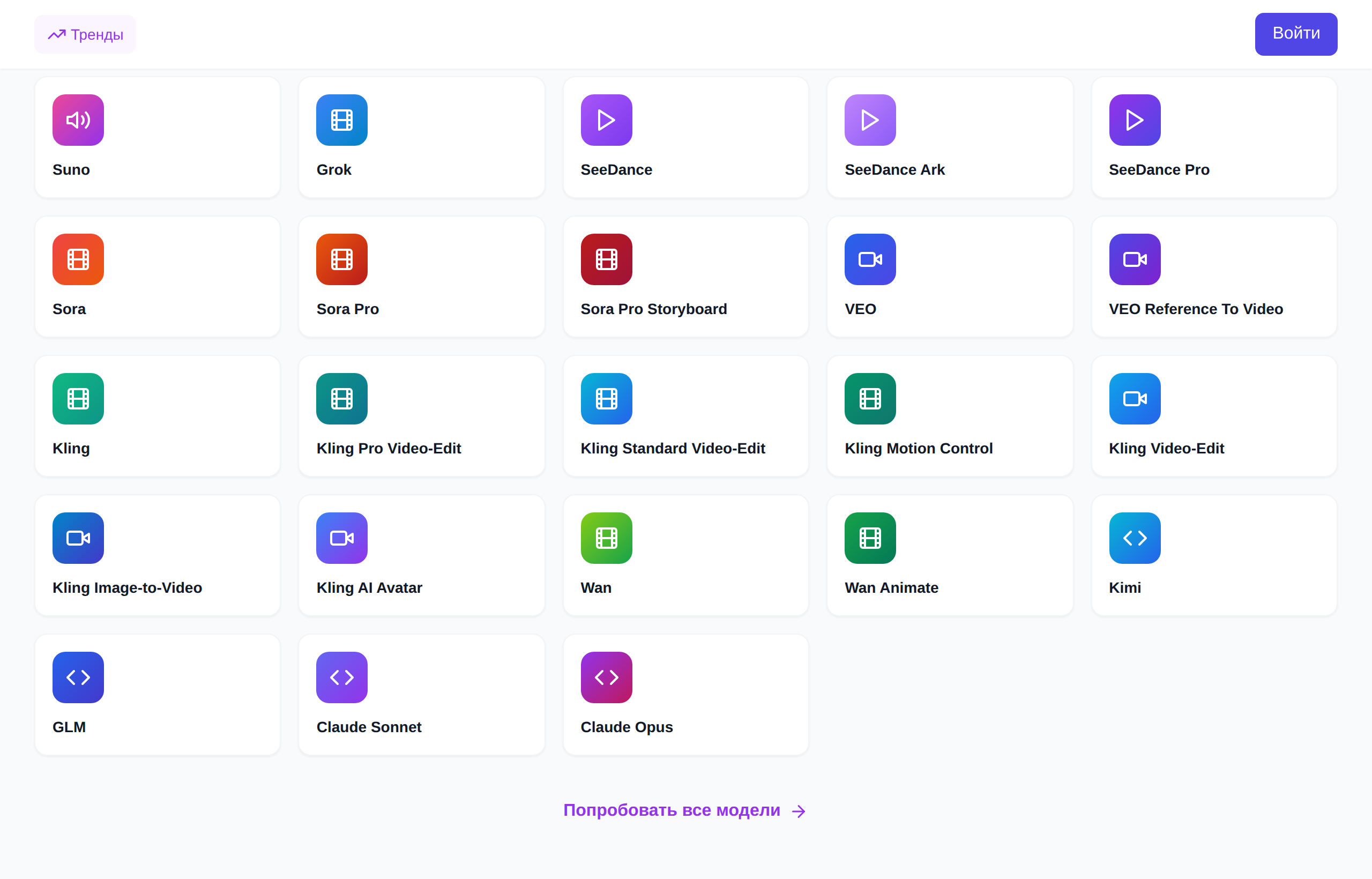This screenshot has width=1372, height=879.
Task: Click the Kling card title
Action: 71,448
